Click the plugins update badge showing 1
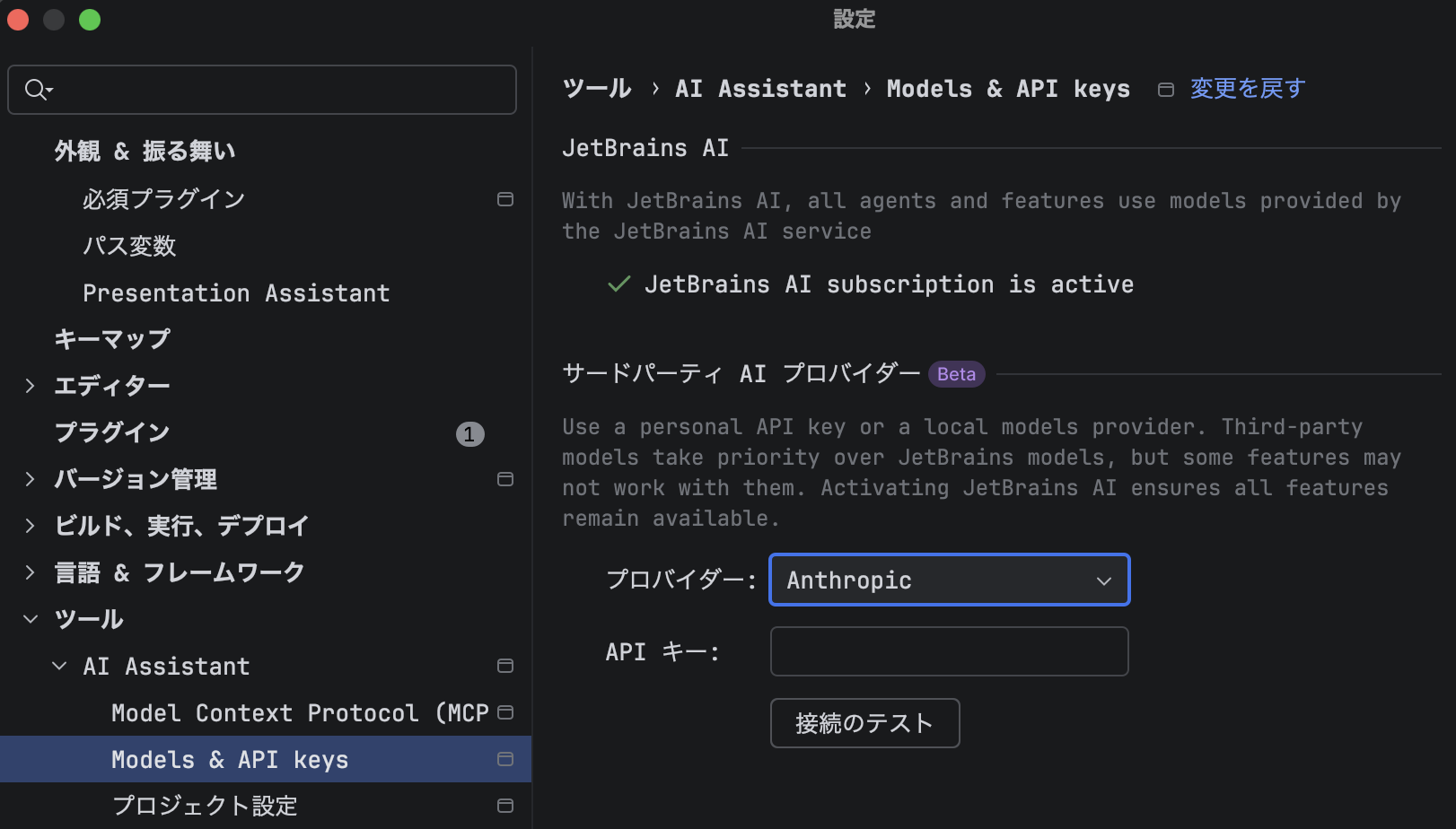The width and height of the screenshot is (1456, 829). [x=469, y=434]
